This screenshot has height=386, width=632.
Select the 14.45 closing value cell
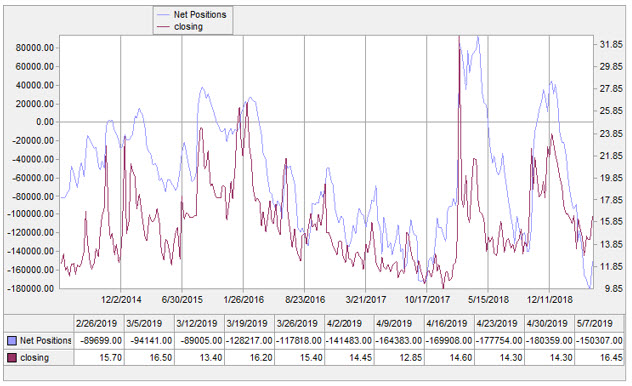[x=349, y=358]
